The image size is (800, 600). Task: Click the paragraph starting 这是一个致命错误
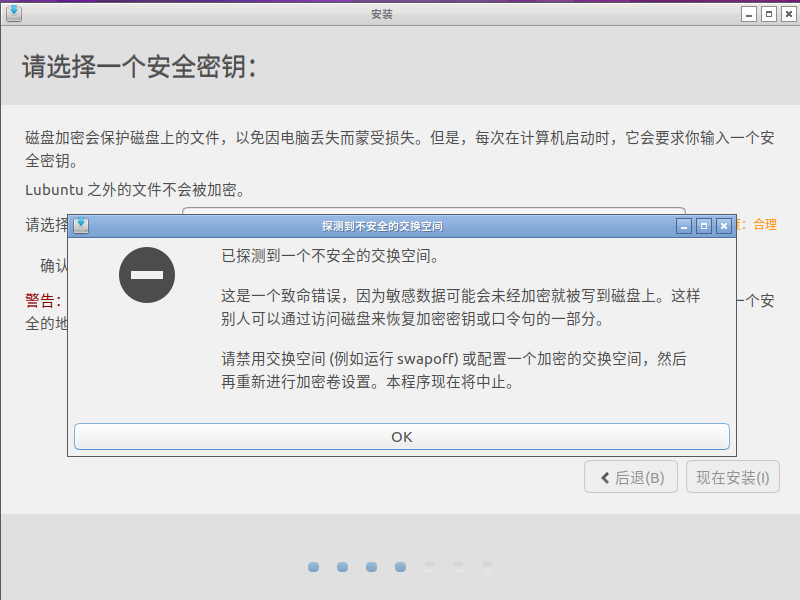[461, 307]
